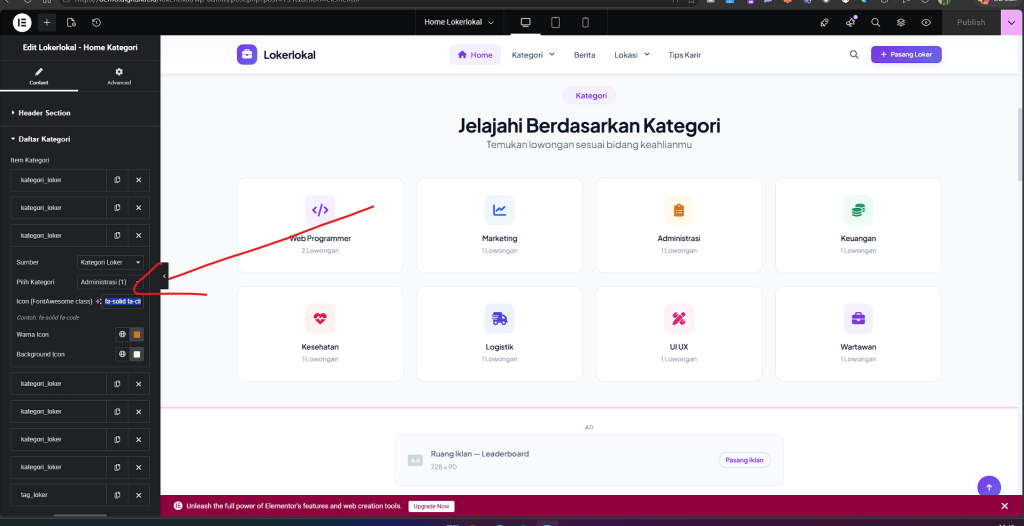Collapse the editor panel with side arrow
Viewport: 1024px width, 526px height.
[x=164, y=276]
